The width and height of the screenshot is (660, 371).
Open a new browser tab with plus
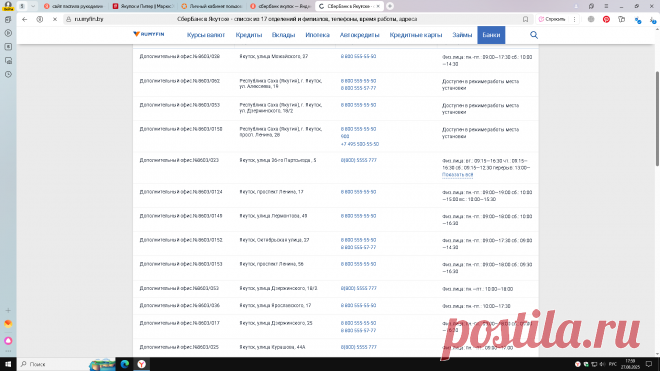[390, 6]
